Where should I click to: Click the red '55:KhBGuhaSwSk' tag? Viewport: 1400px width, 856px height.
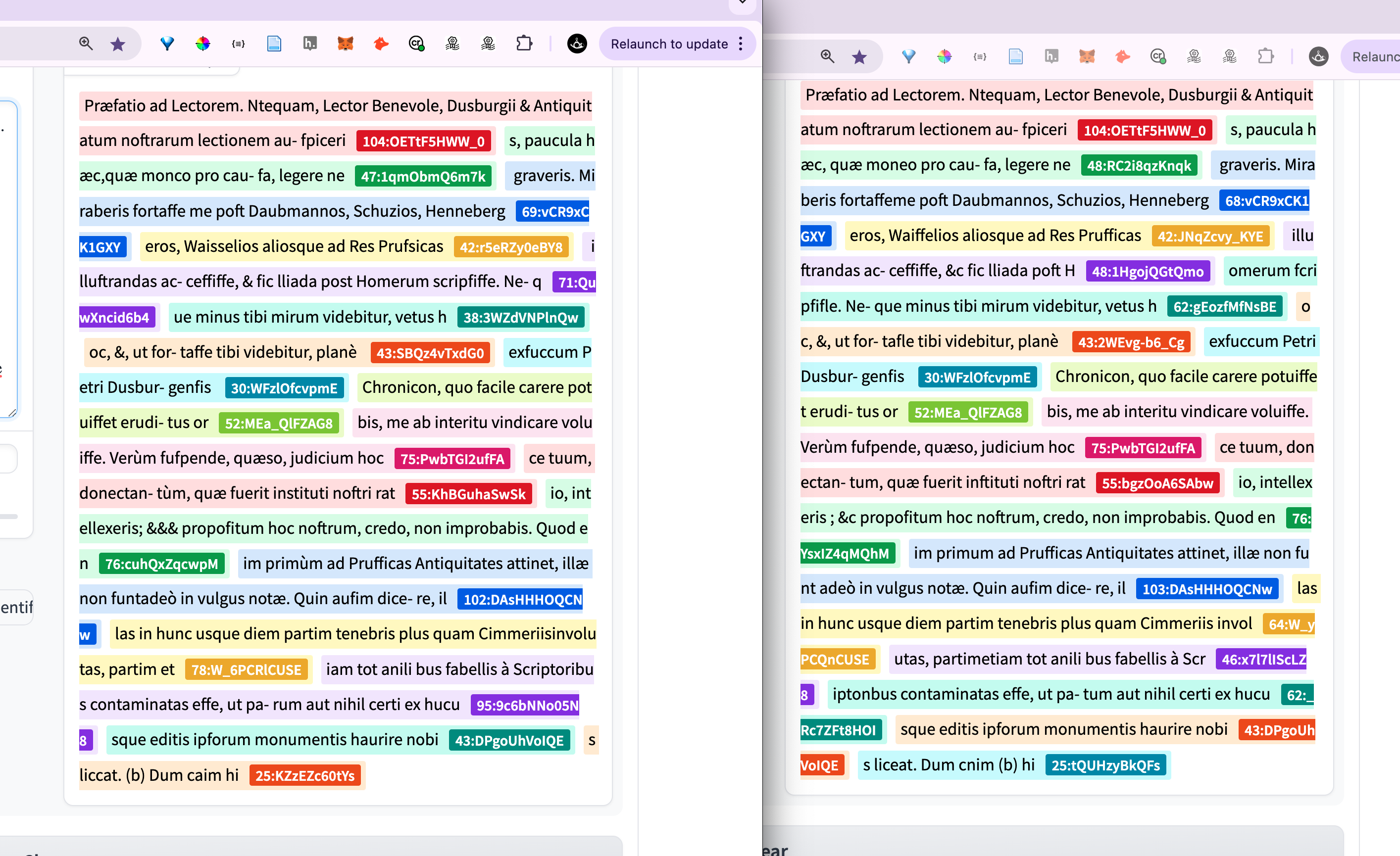(x=469, y=494)
